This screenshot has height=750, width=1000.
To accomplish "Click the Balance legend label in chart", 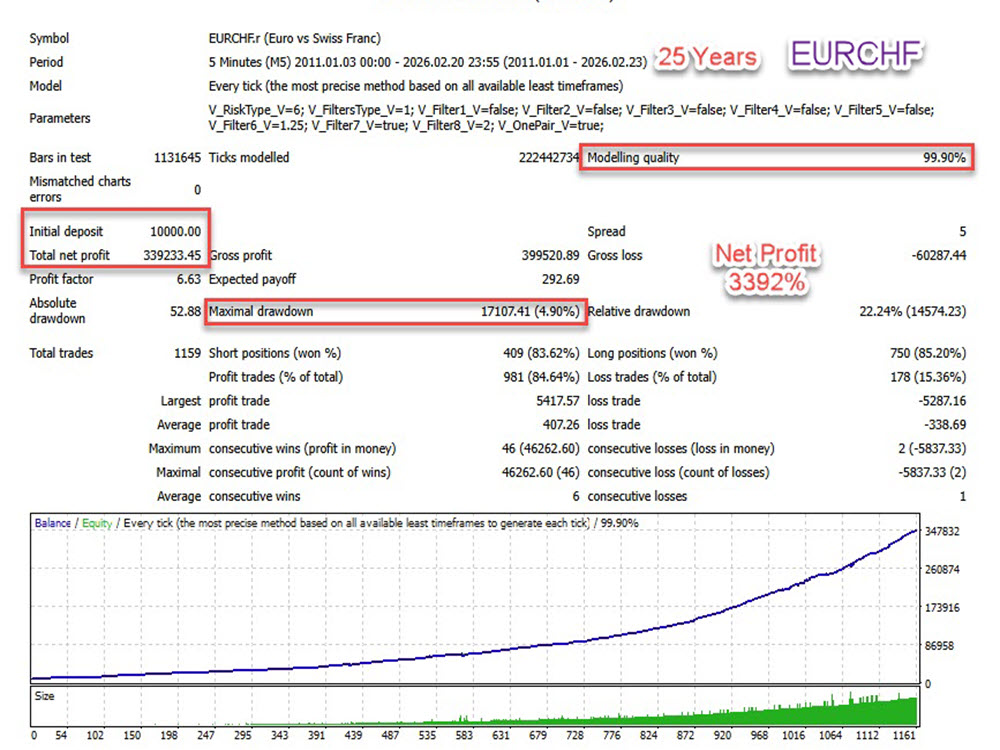I will [x=52, y=523].
